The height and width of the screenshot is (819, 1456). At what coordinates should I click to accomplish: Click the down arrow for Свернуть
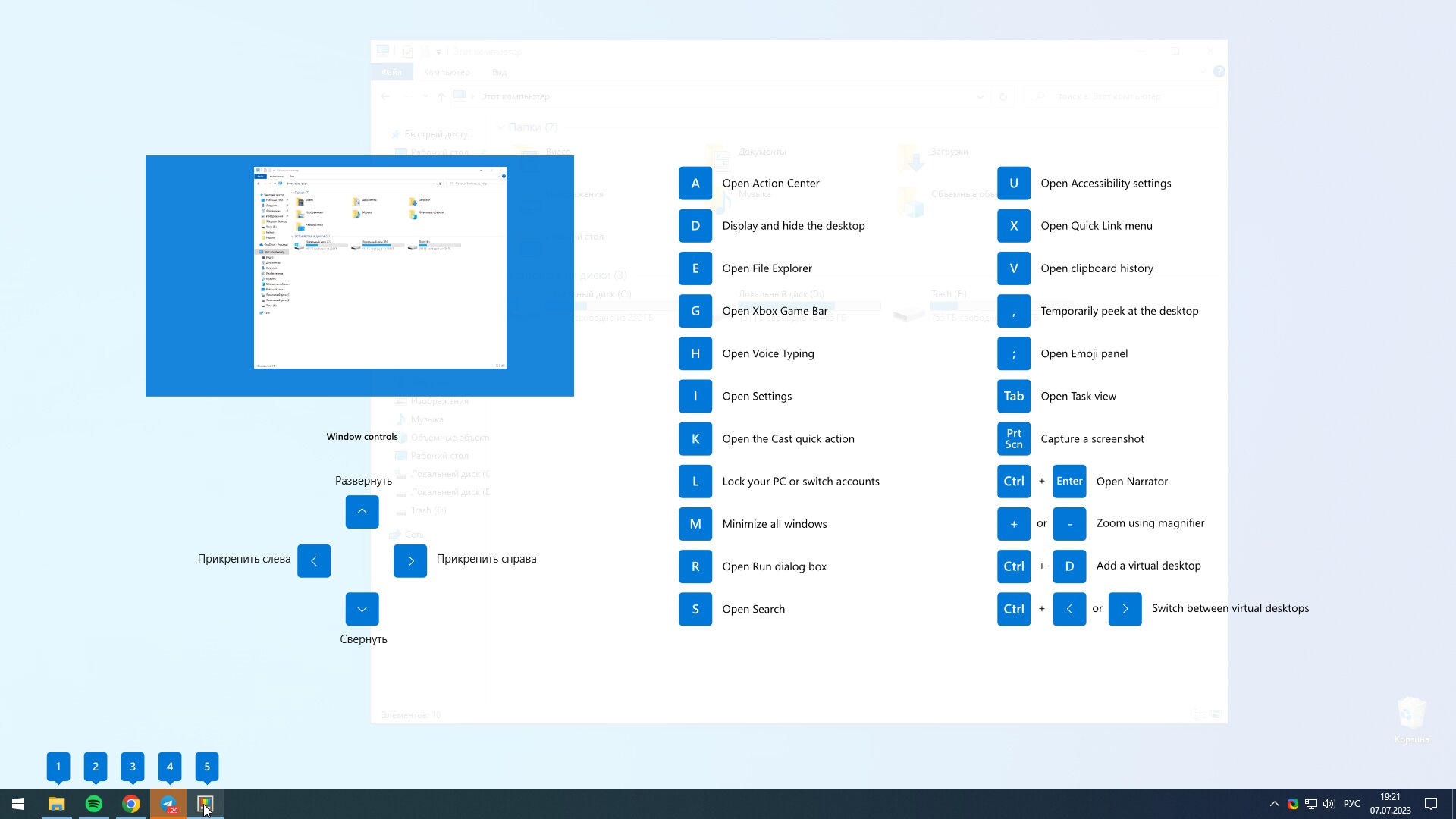(x=362, y=609)
